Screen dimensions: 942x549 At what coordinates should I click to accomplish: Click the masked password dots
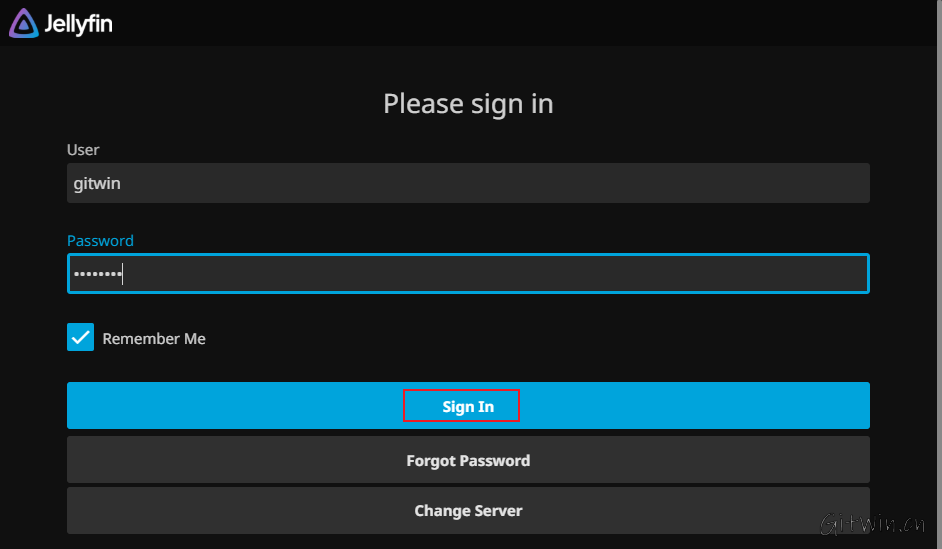tap(98, 274)
